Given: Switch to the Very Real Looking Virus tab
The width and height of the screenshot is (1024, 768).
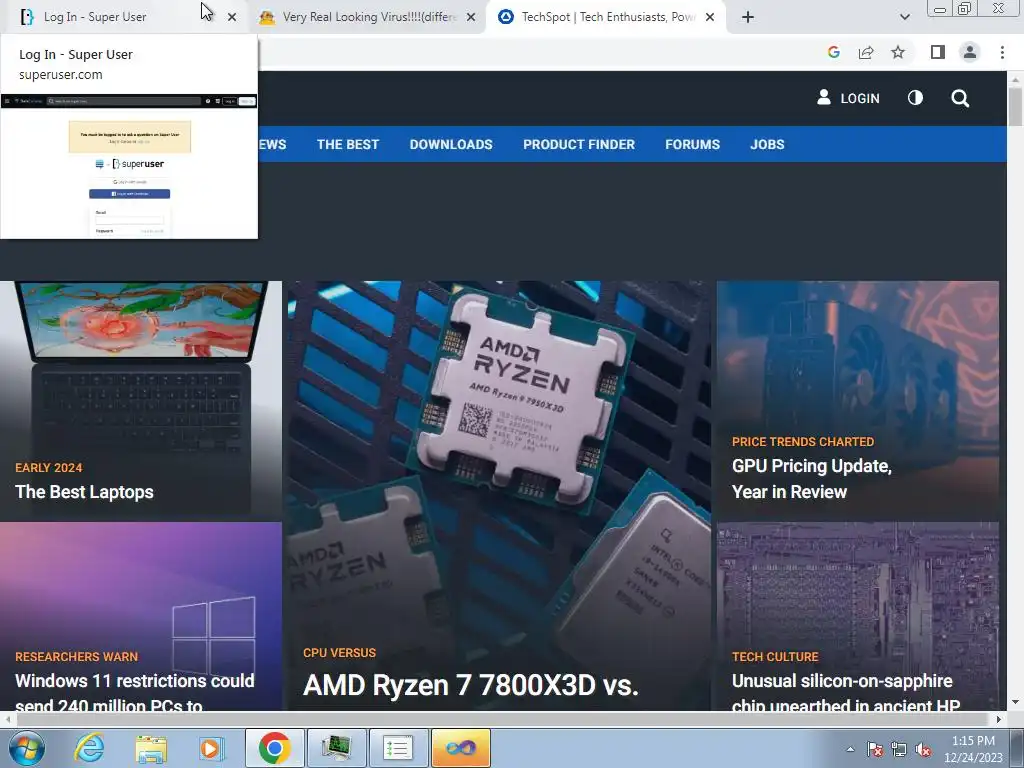Looking at the screenshot, I should click(366, 17).
